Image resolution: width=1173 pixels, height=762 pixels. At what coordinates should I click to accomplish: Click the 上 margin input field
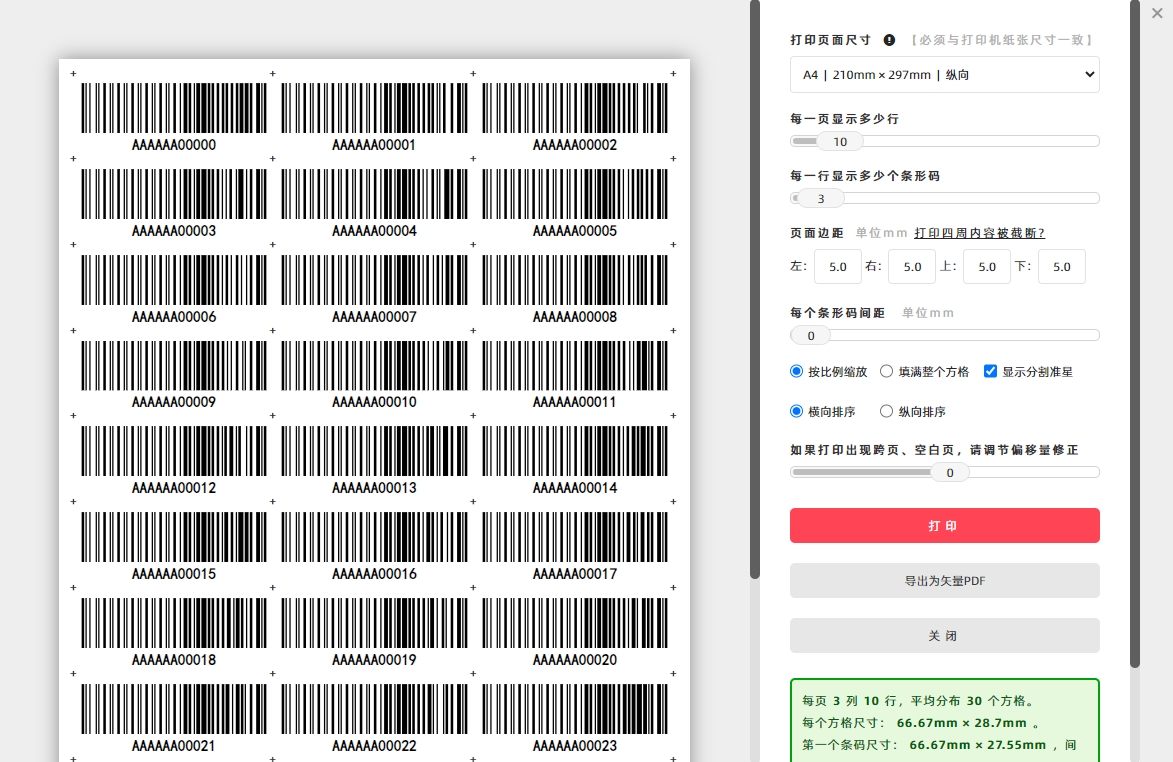click(987, 267)
